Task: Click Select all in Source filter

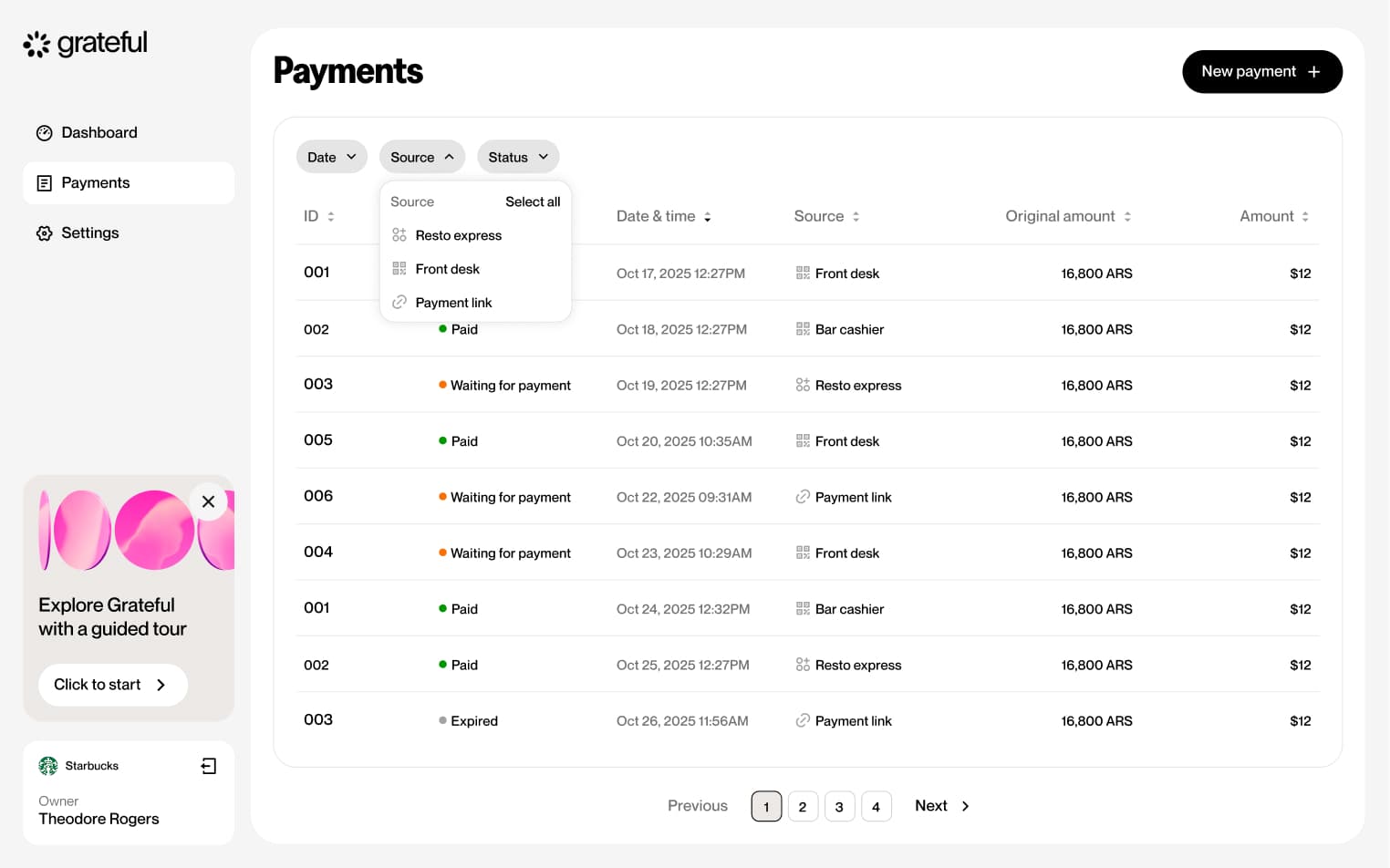Action: coord(533,201)
